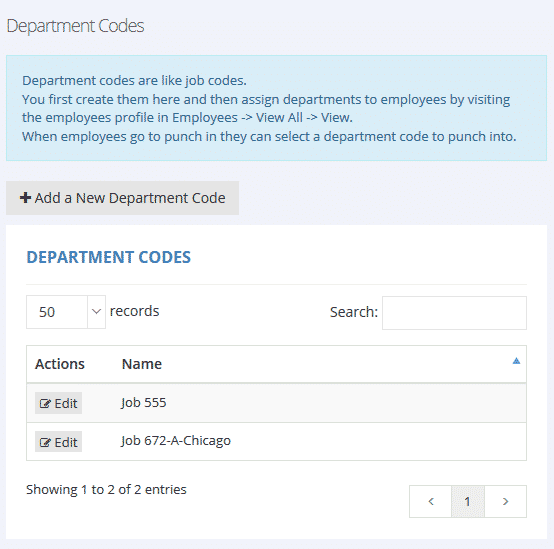Click inside the Search field
The height and width of the screenshot is (549, 554).
(454, 313)
